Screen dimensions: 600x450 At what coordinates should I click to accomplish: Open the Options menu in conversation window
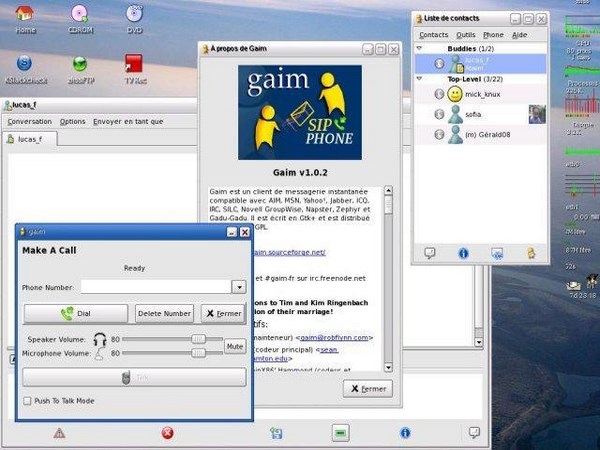pos(72,121)
